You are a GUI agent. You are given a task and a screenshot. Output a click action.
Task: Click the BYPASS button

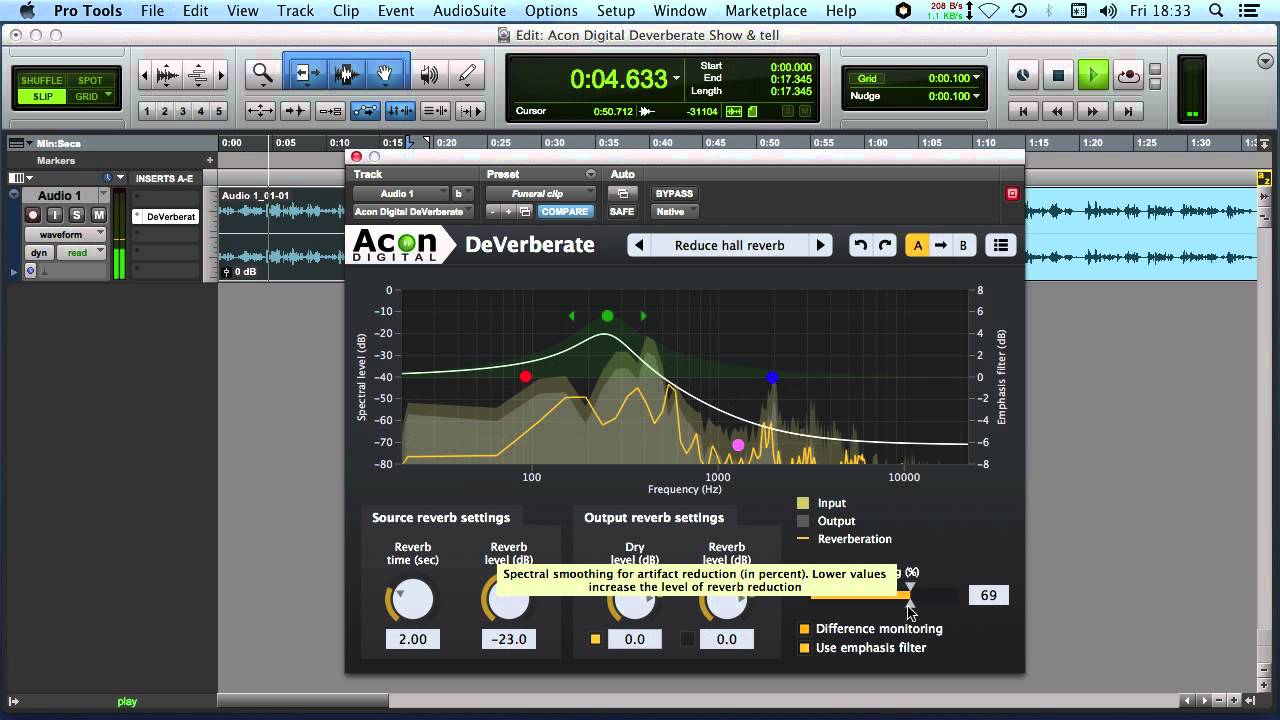pos(674,193)
